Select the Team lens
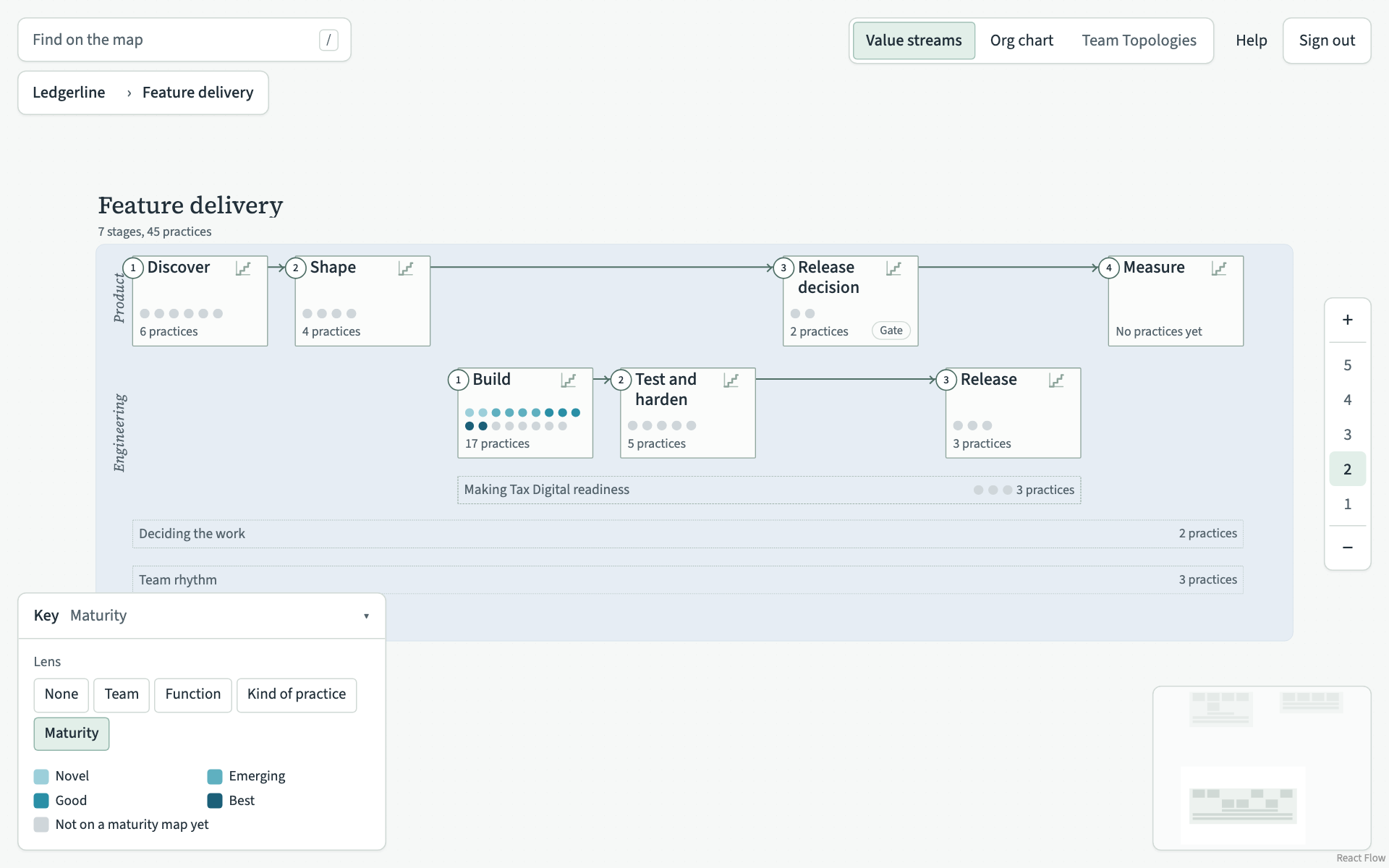Viewport: 1389px width, 868px height. tap(122, 694)
